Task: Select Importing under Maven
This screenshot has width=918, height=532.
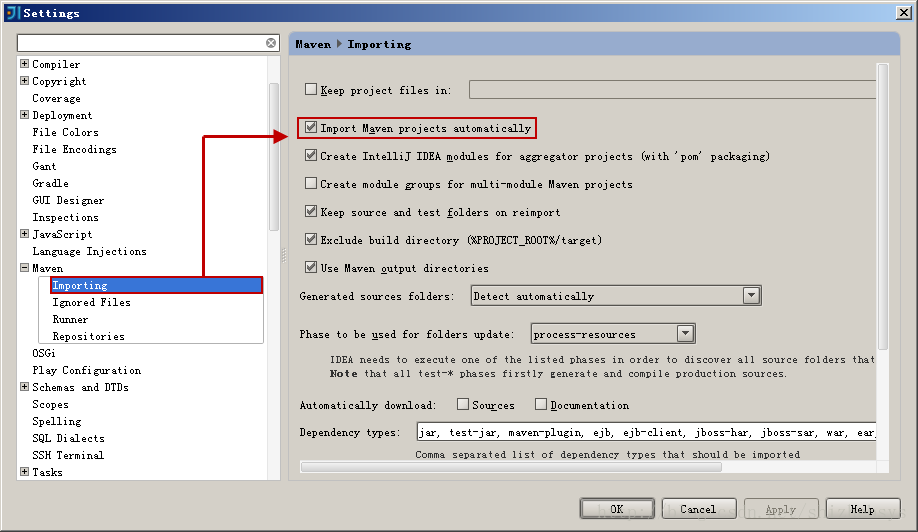Action: 156,285
